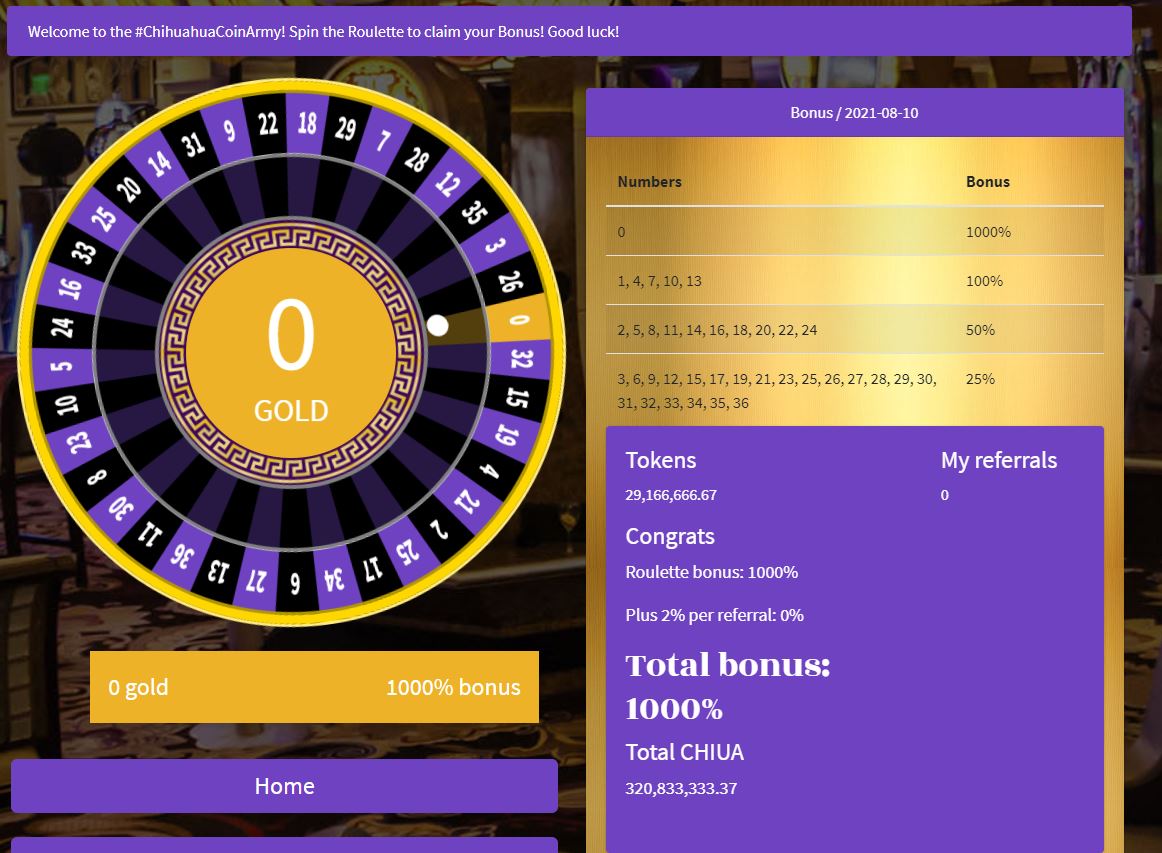
Task: Click number 14 on the roulette wheel
Action: (159, 164)
